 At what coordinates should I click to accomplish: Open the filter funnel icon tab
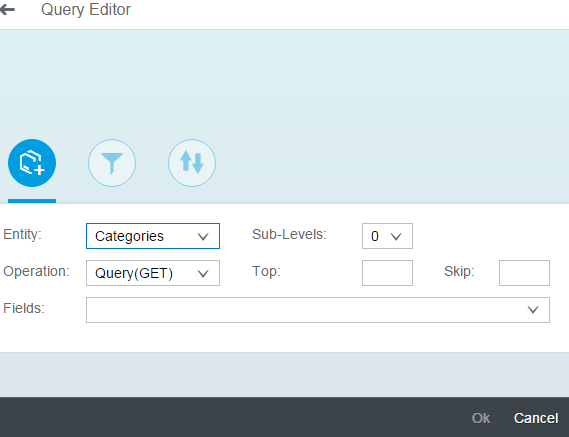point(112,163)
